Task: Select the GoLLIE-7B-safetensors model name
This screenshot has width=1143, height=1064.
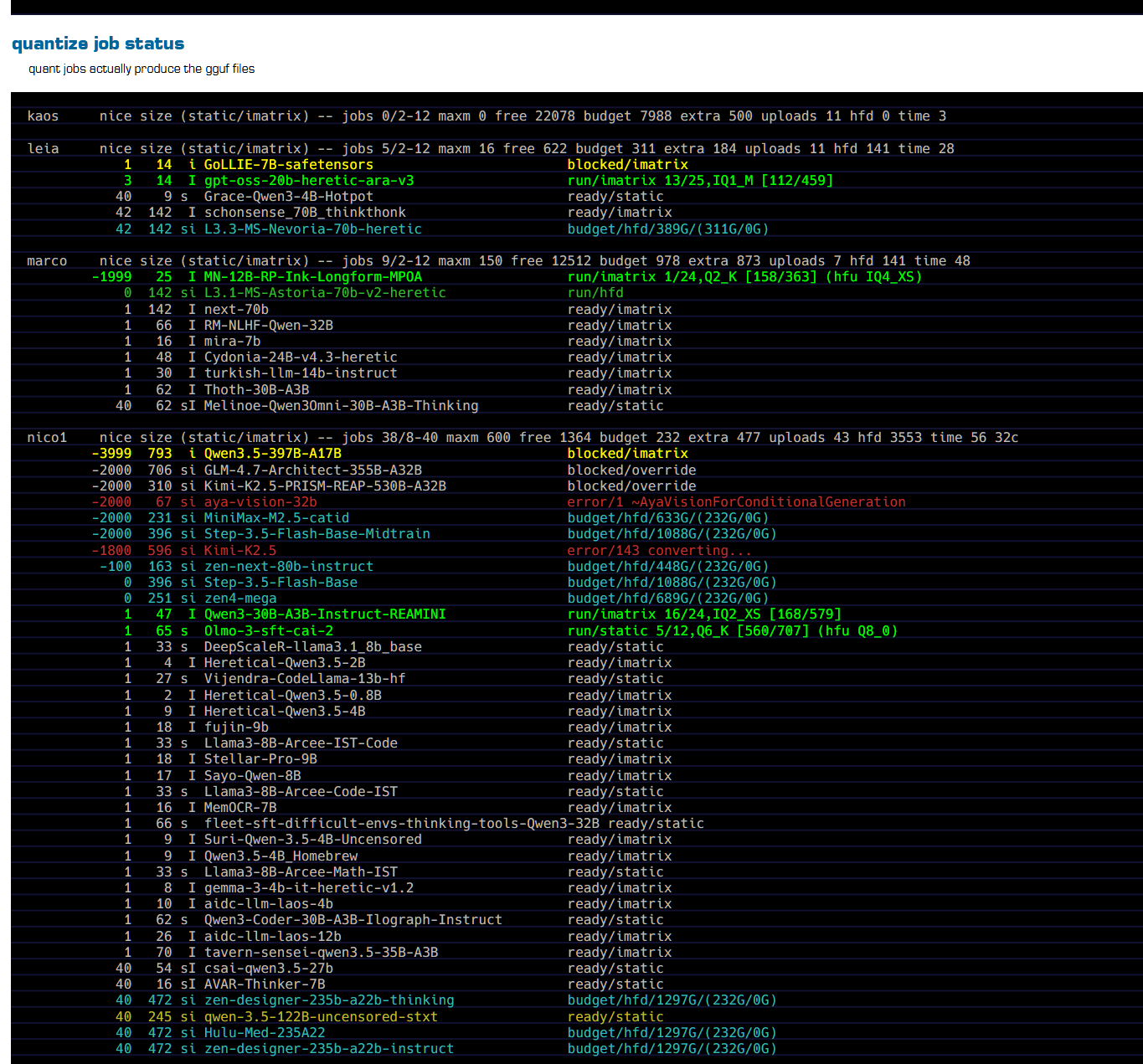Action: [x=289, y=165]
